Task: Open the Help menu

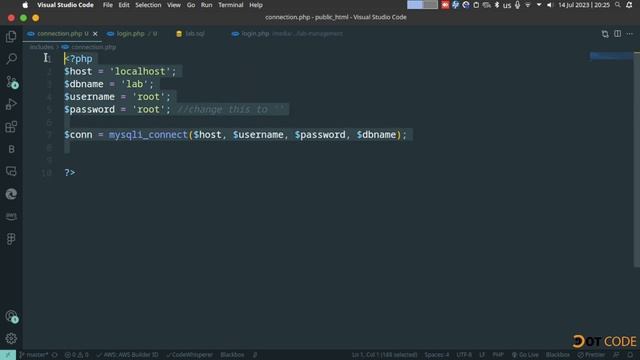Action: 256,5
